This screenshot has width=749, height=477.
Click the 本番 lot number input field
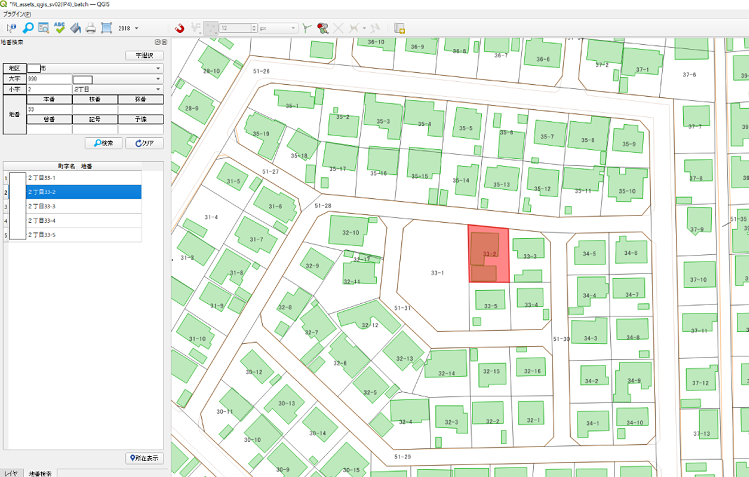tap(49, 109)
